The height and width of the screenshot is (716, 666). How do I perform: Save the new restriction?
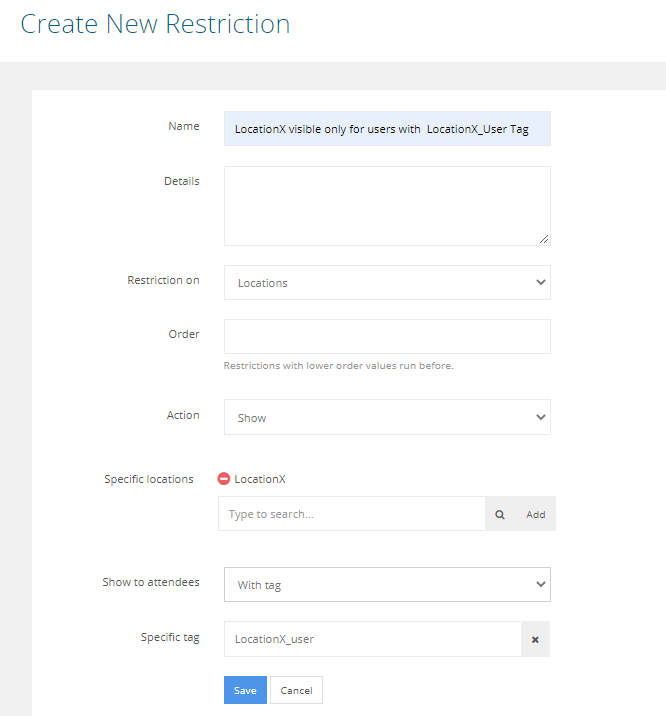pos(245,690)
